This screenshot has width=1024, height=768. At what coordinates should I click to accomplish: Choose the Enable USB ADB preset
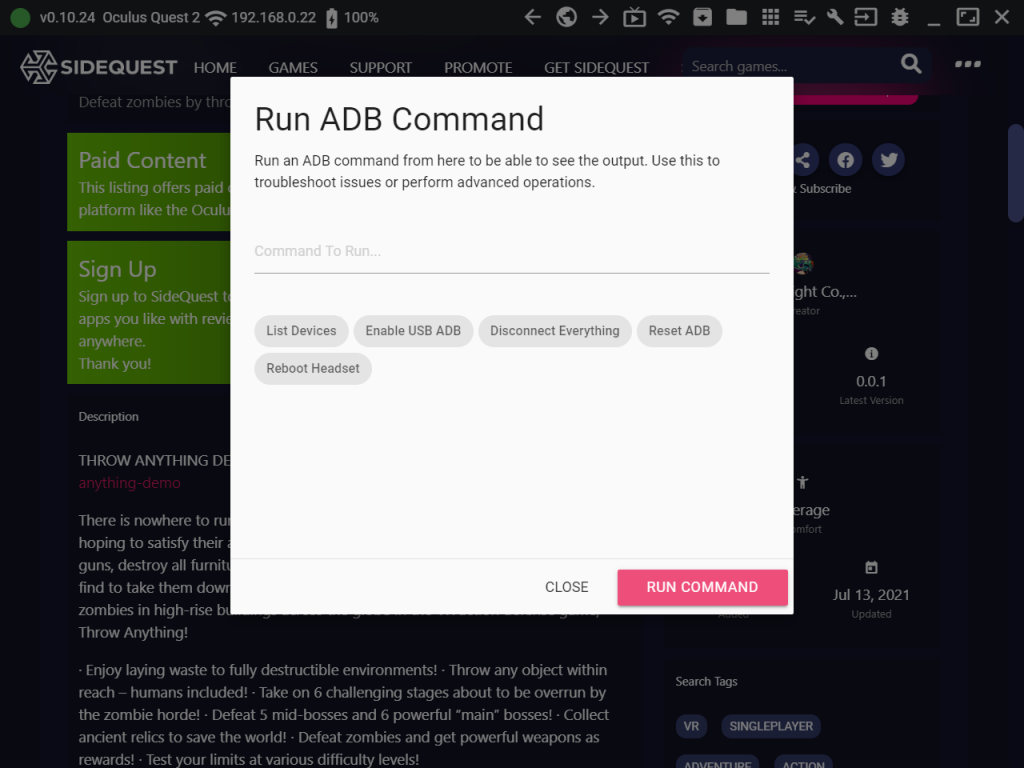click(x=413, y=331)
